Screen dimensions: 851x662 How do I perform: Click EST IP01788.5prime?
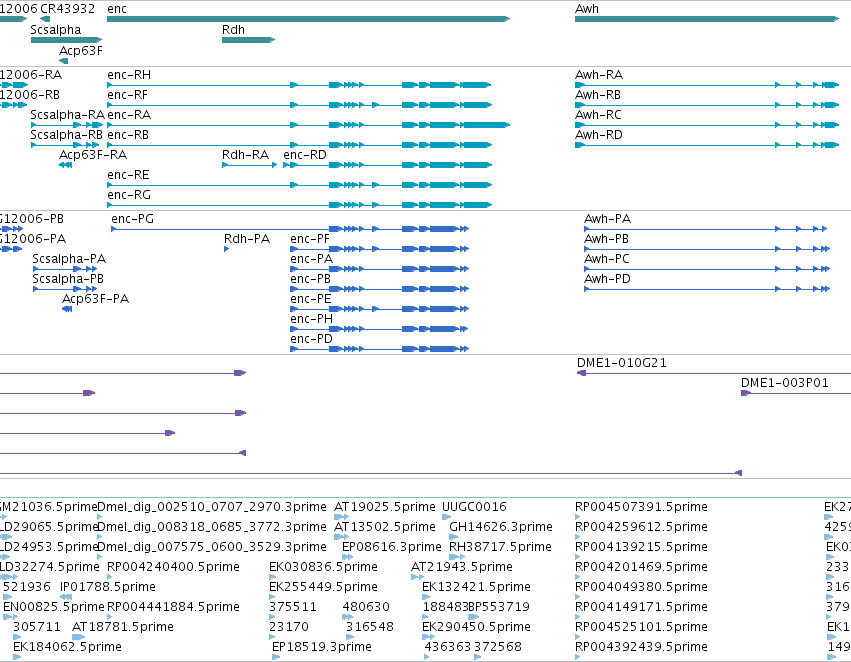(107, 587)
